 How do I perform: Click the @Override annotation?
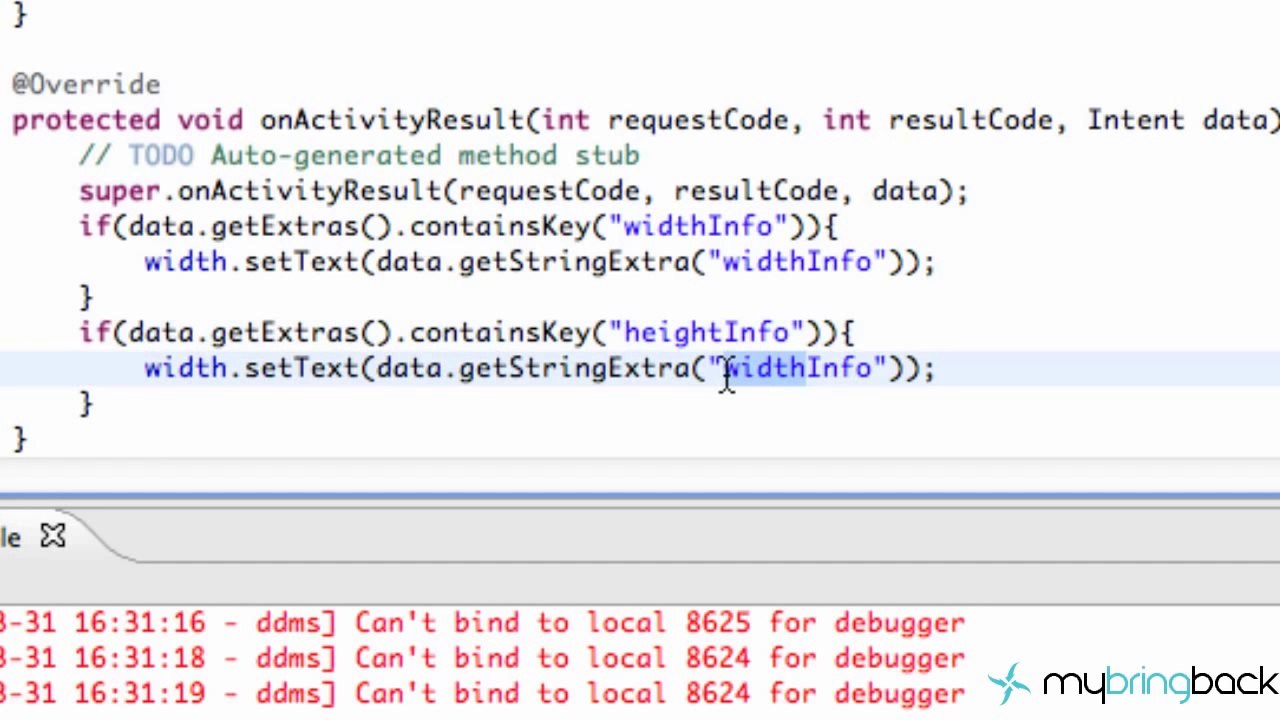(x=86, y=84)
